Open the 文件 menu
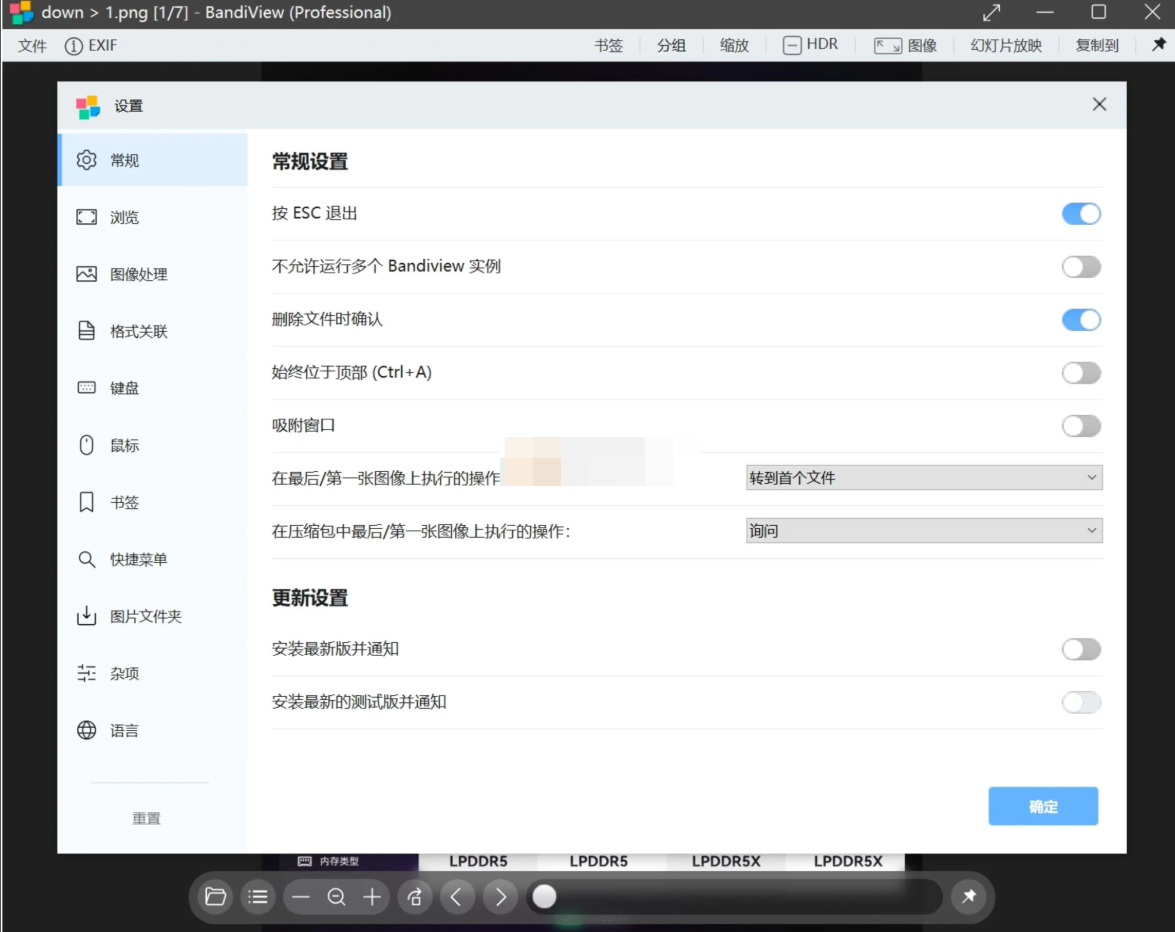The height and width of the screenshot is (932, 1175). click(x=30, y=45)
